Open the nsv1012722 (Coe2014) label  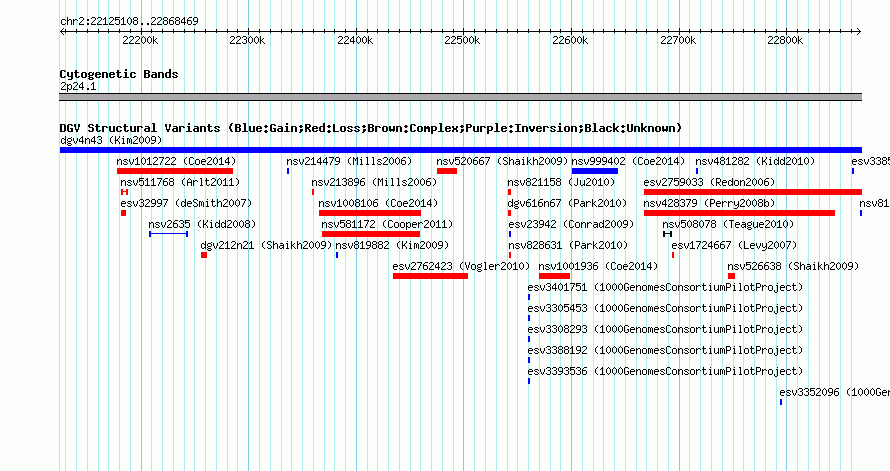(x=176, y=161)
